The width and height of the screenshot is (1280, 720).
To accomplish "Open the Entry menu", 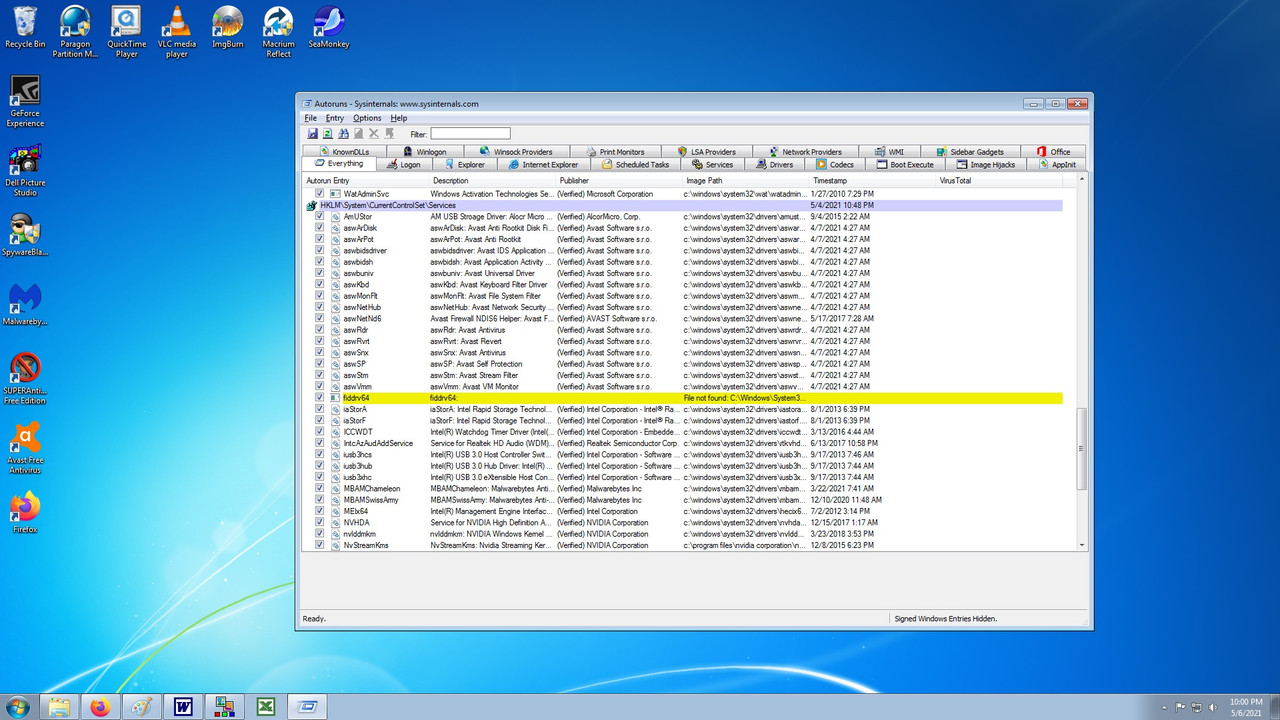I will [x=335, y=118].
